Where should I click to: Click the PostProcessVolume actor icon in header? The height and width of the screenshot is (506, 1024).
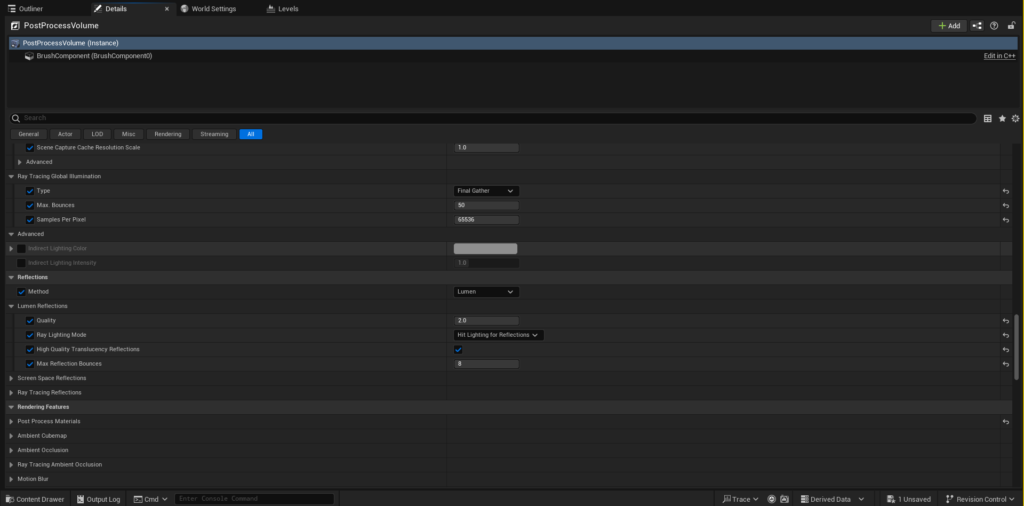16,25
